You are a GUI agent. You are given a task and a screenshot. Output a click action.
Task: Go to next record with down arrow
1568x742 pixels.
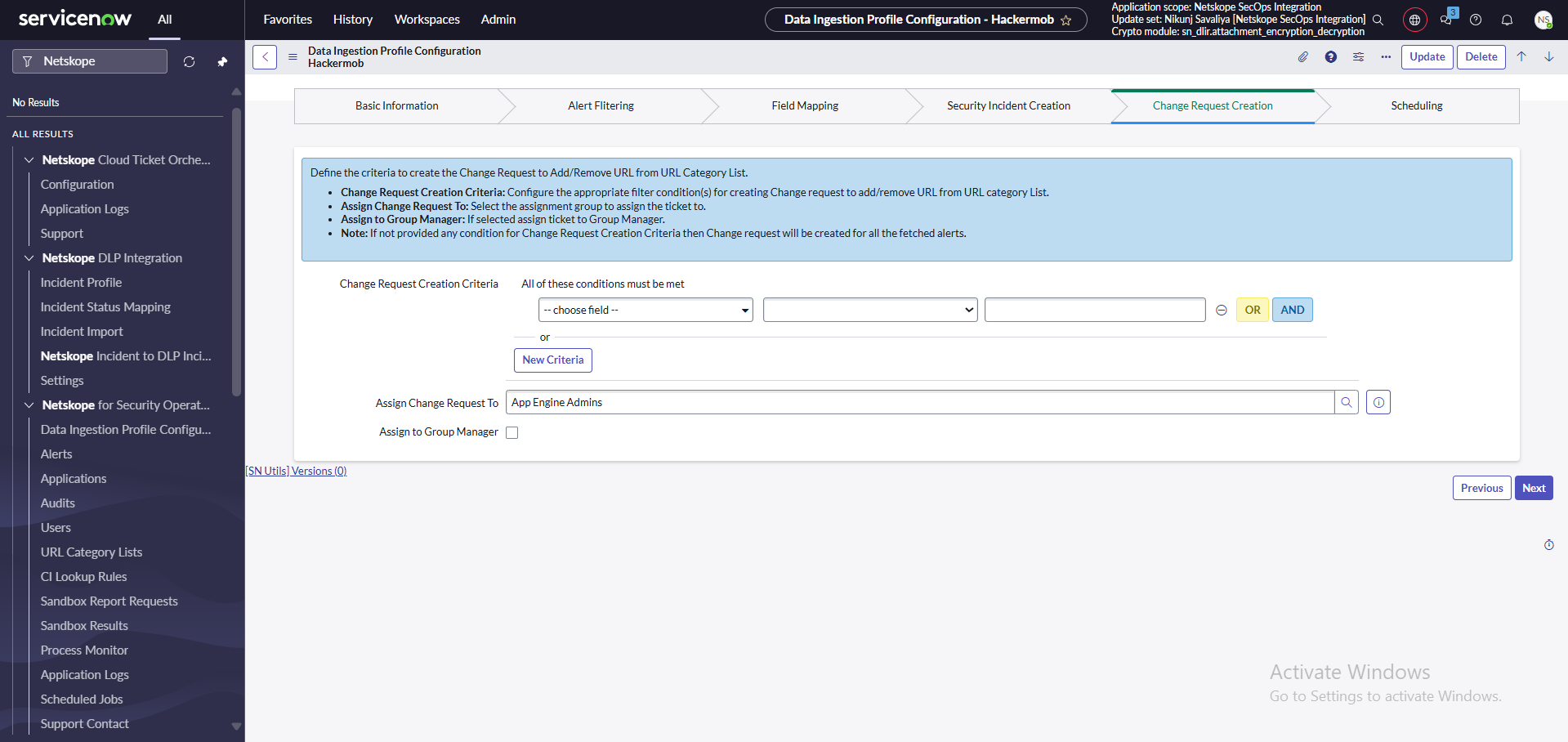1548,56
